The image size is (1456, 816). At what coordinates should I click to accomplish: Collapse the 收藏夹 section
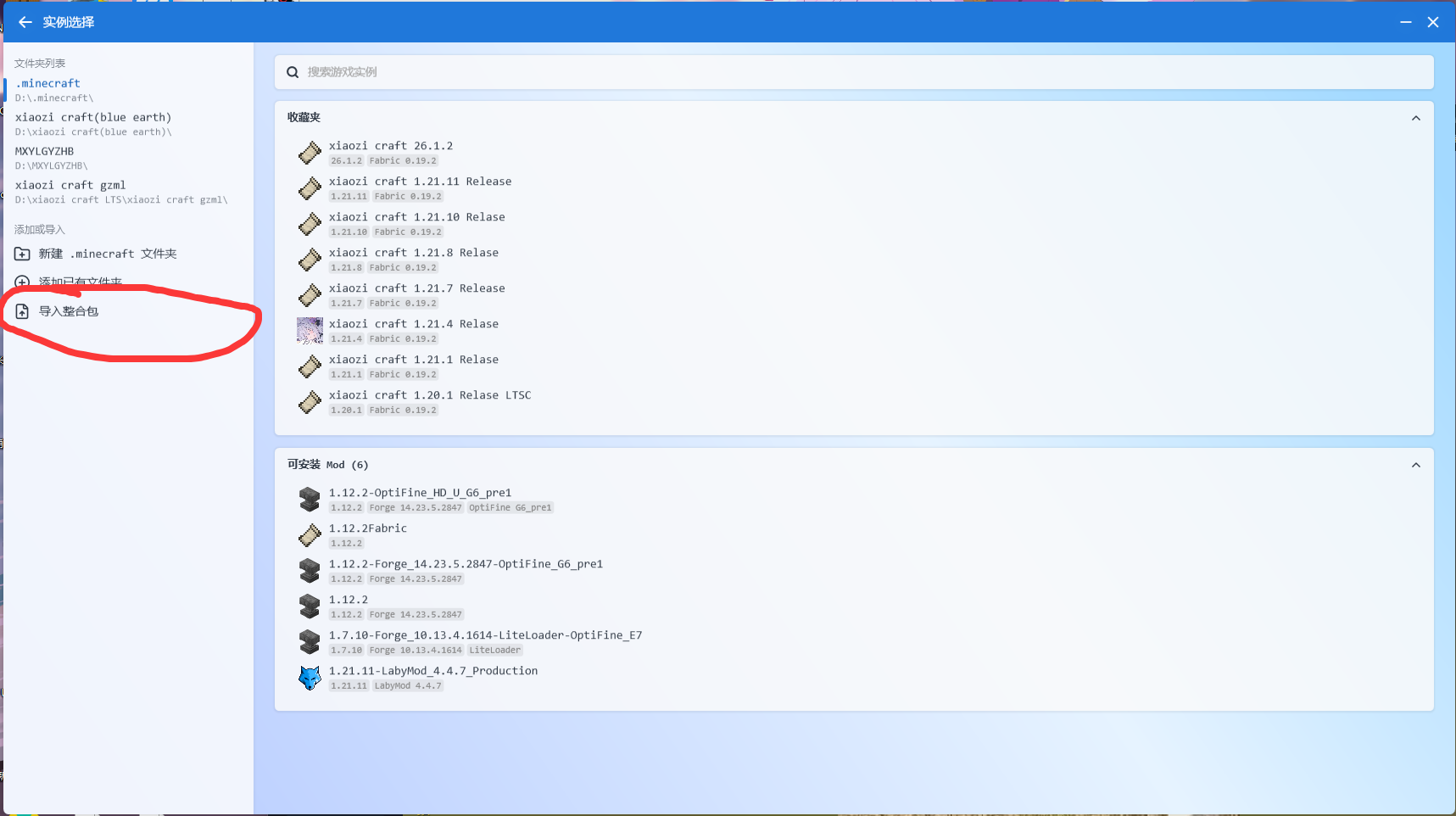(1415, 118)
